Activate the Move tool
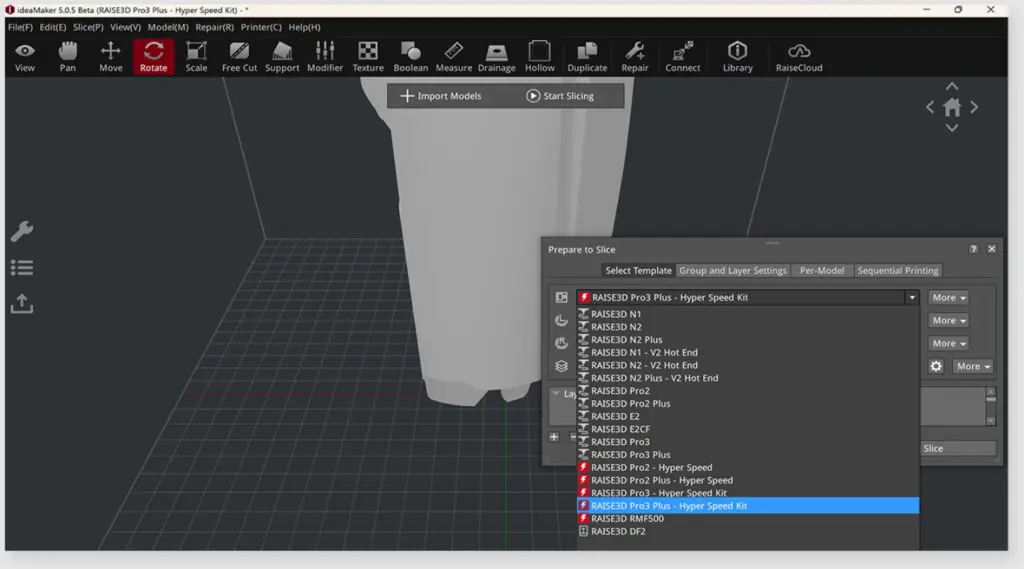Viewport: 1024px width, 569px height. [x=111, y=57]
